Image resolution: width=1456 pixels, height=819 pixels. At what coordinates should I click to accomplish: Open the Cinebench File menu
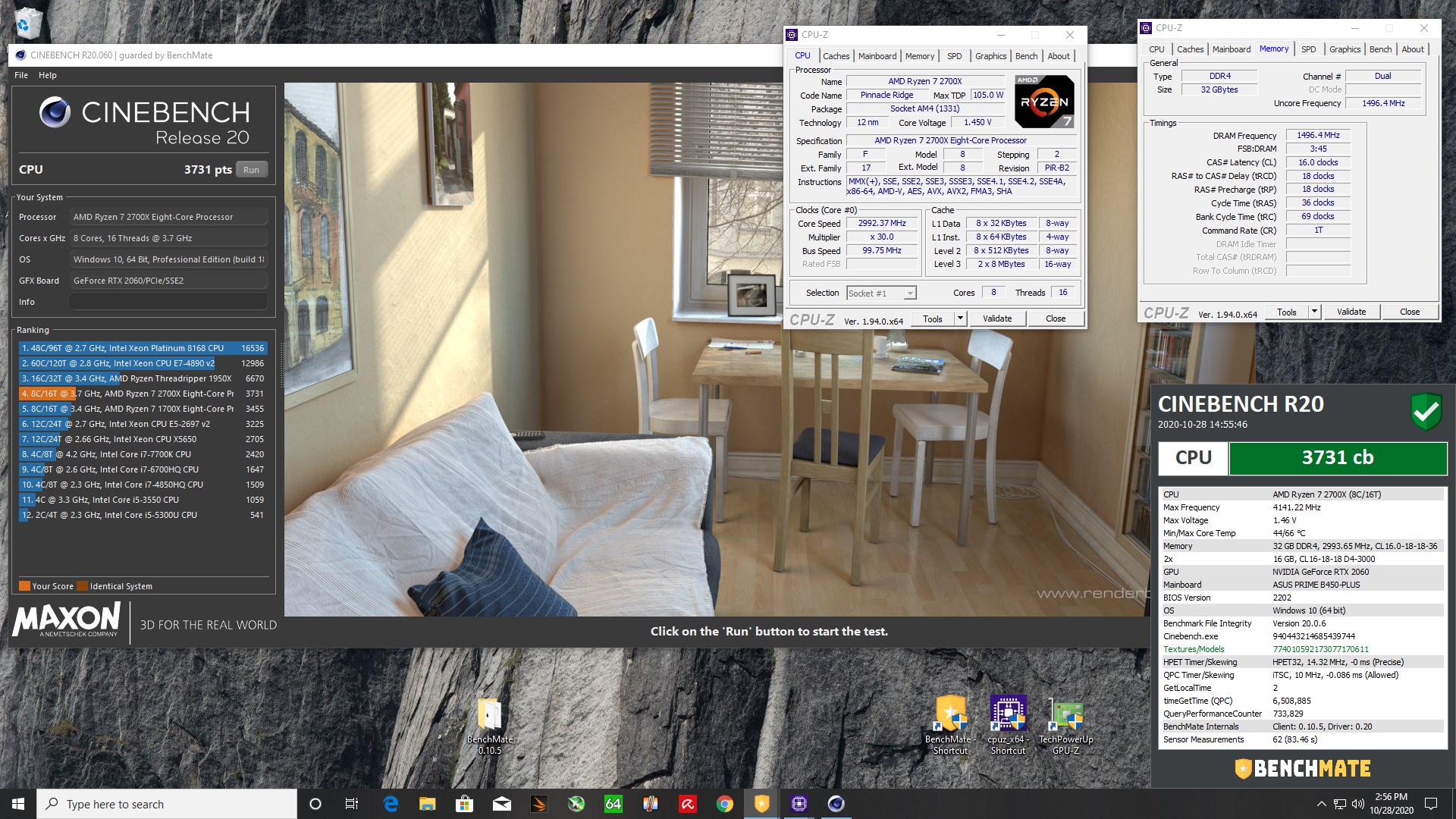[21, 75]
